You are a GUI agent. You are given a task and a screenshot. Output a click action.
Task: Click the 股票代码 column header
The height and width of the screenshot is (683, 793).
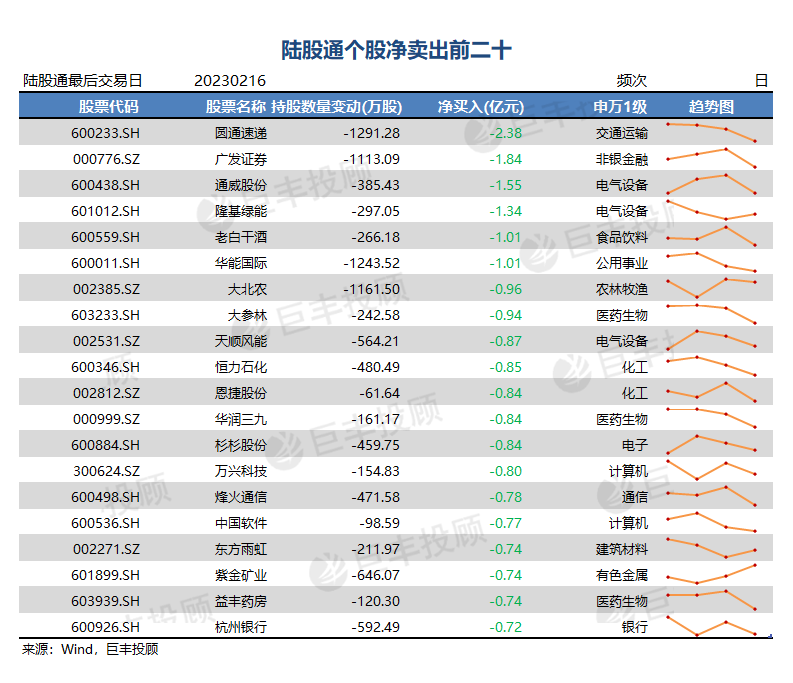(x=108, y=107)
